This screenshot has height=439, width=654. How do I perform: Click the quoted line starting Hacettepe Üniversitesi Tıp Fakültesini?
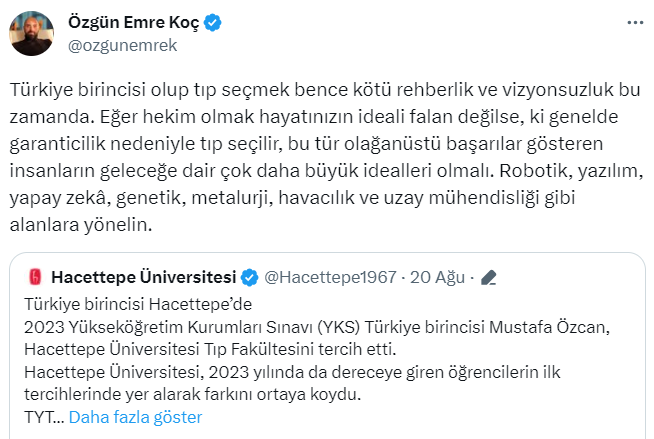pyautogui.click(x=209, y=348)
